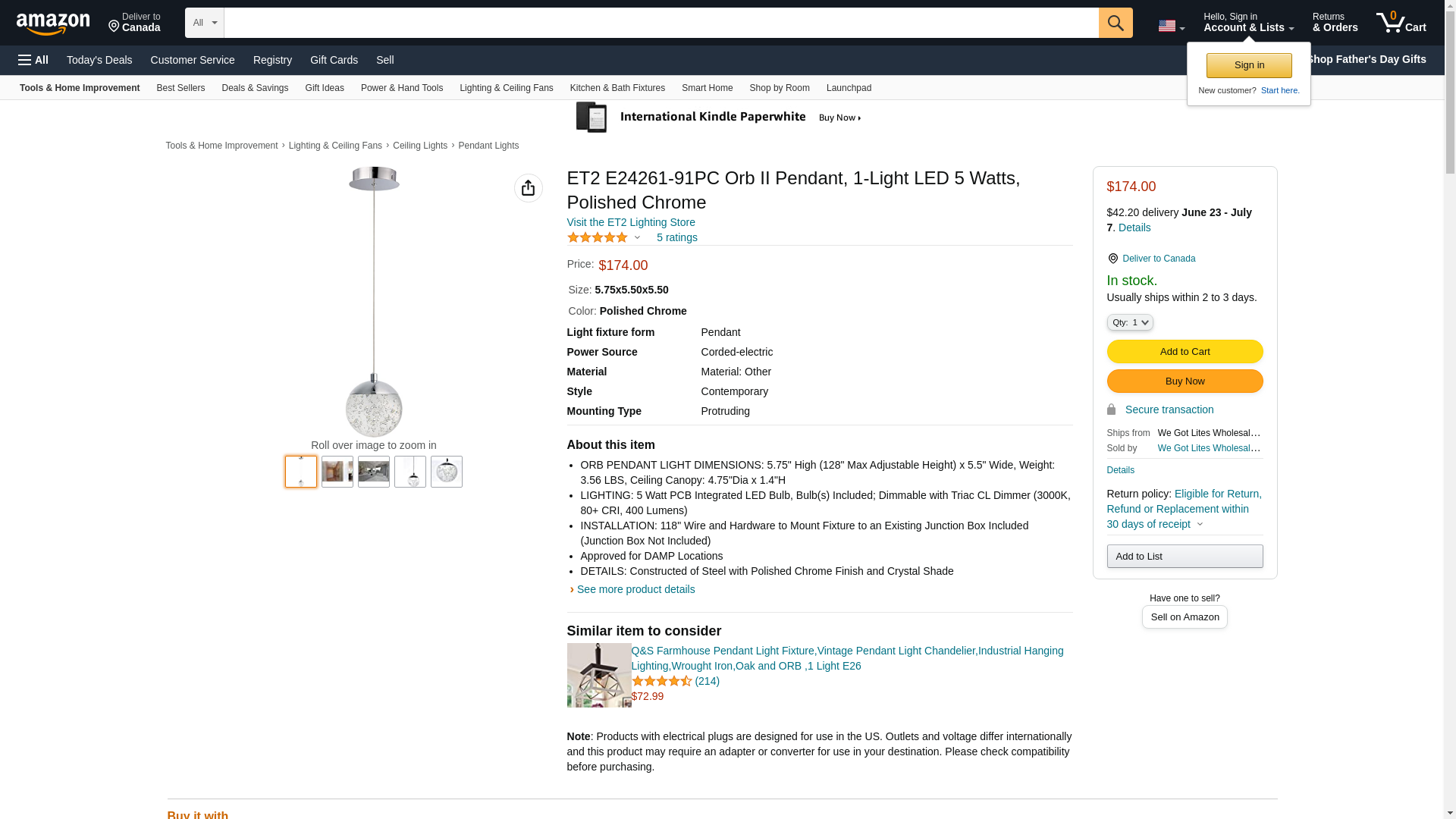Screen dimensions: 1456x819
Task: Click the Amazon logo
Action: (x=53, y=24)
